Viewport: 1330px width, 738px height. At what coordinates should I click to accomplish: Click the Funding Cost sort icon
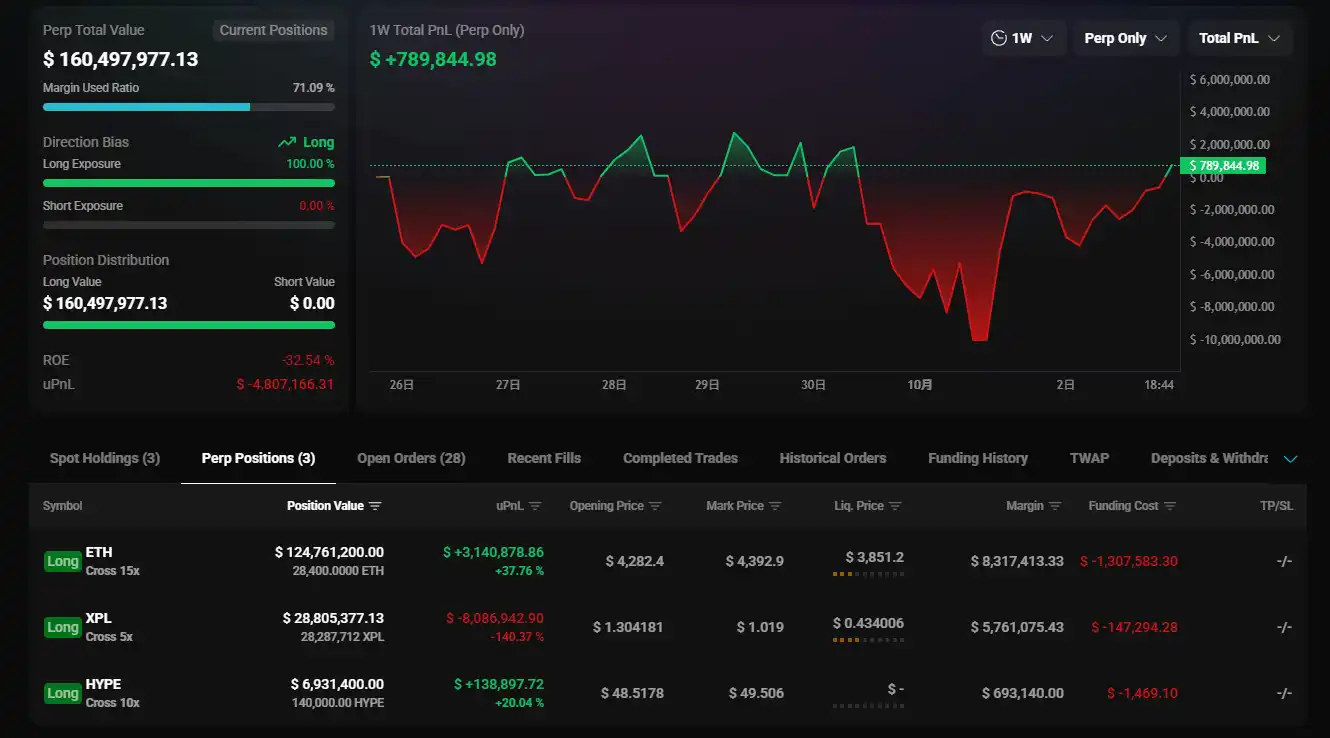[x=1170, y=506]
